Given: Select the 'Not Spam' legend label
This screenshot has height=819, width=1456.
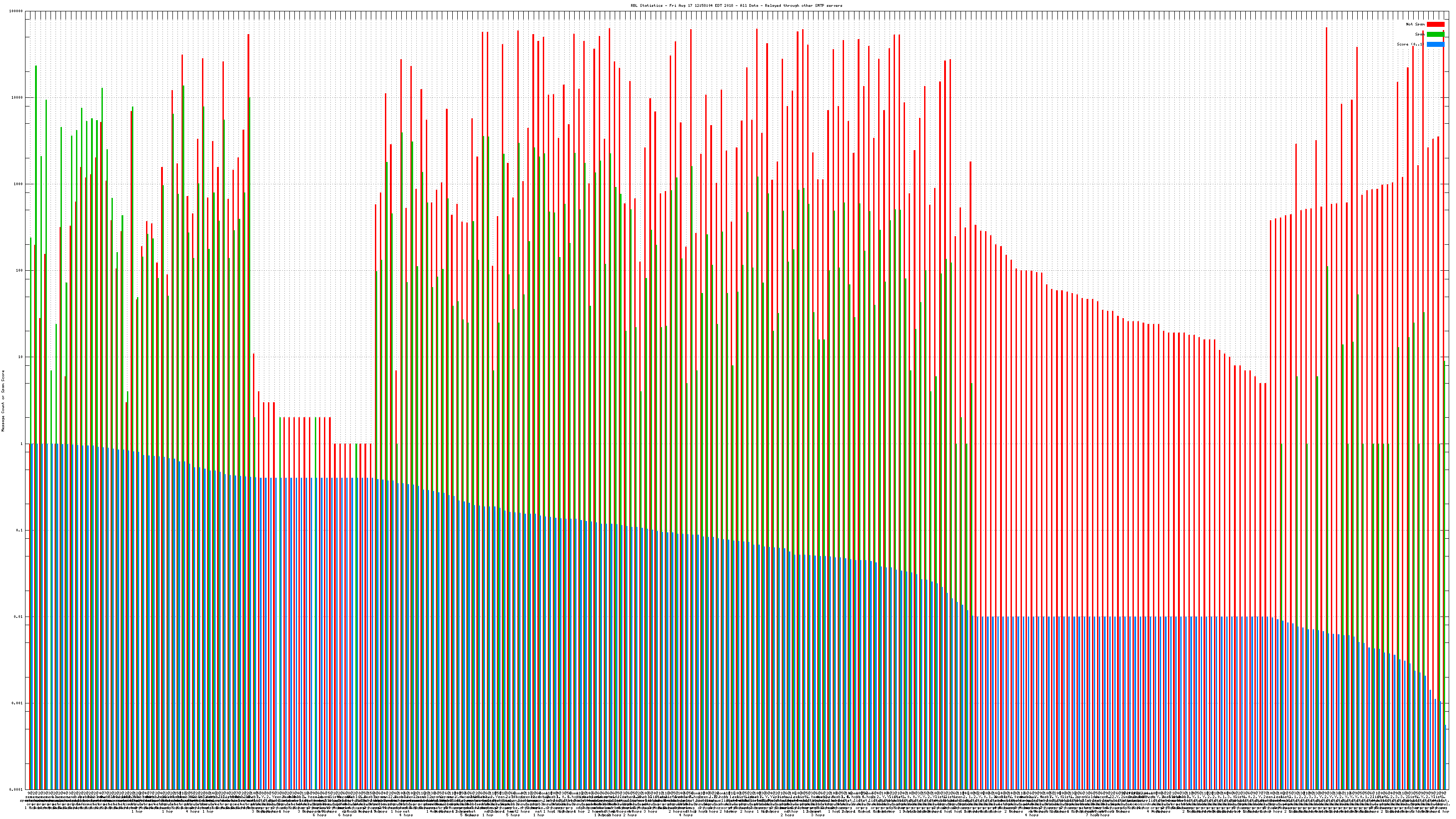Looking at the screenshot, I should (1416, 24).
